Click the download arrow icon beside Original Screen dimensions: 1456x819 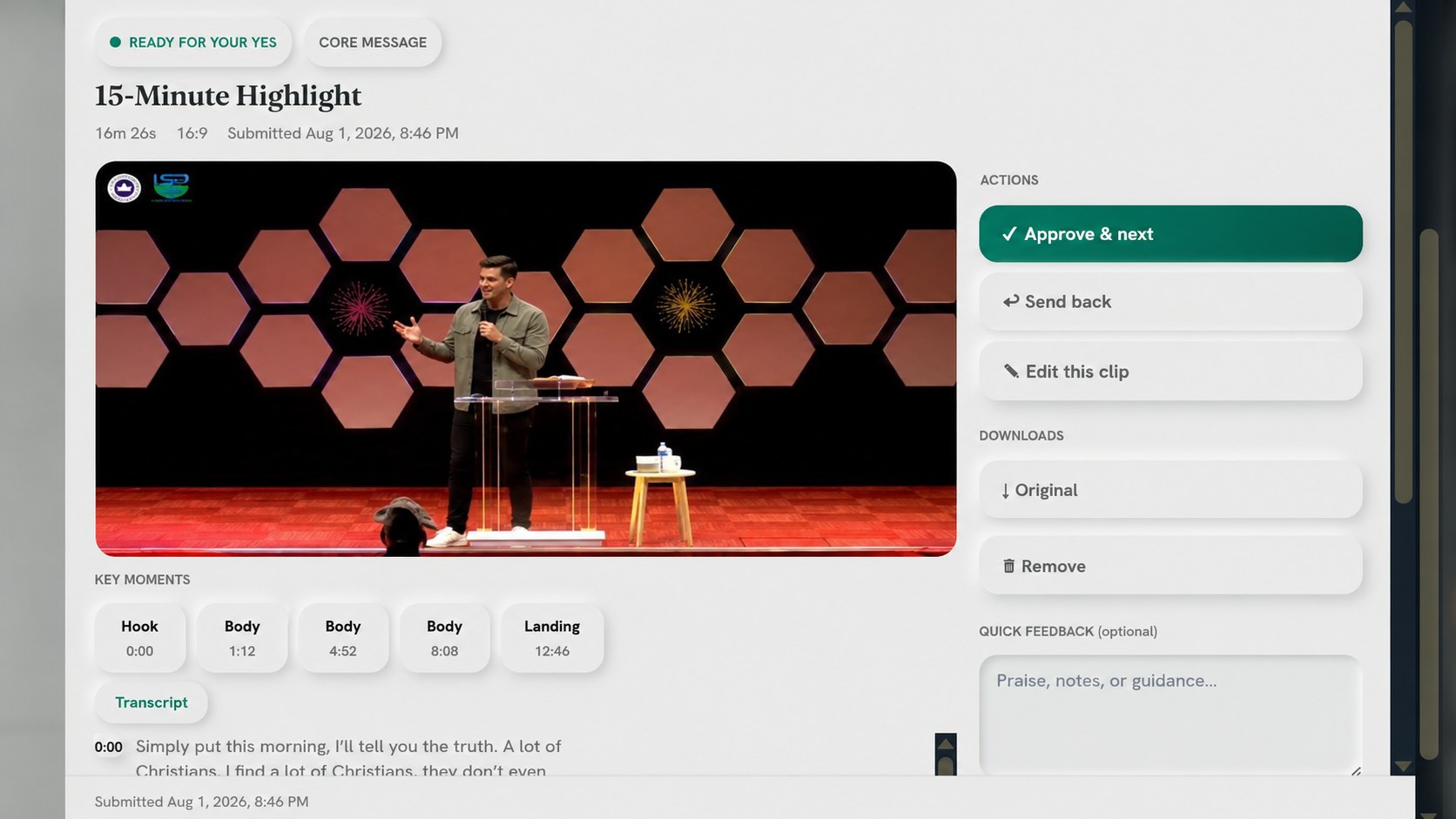(x=1005, y=491)
